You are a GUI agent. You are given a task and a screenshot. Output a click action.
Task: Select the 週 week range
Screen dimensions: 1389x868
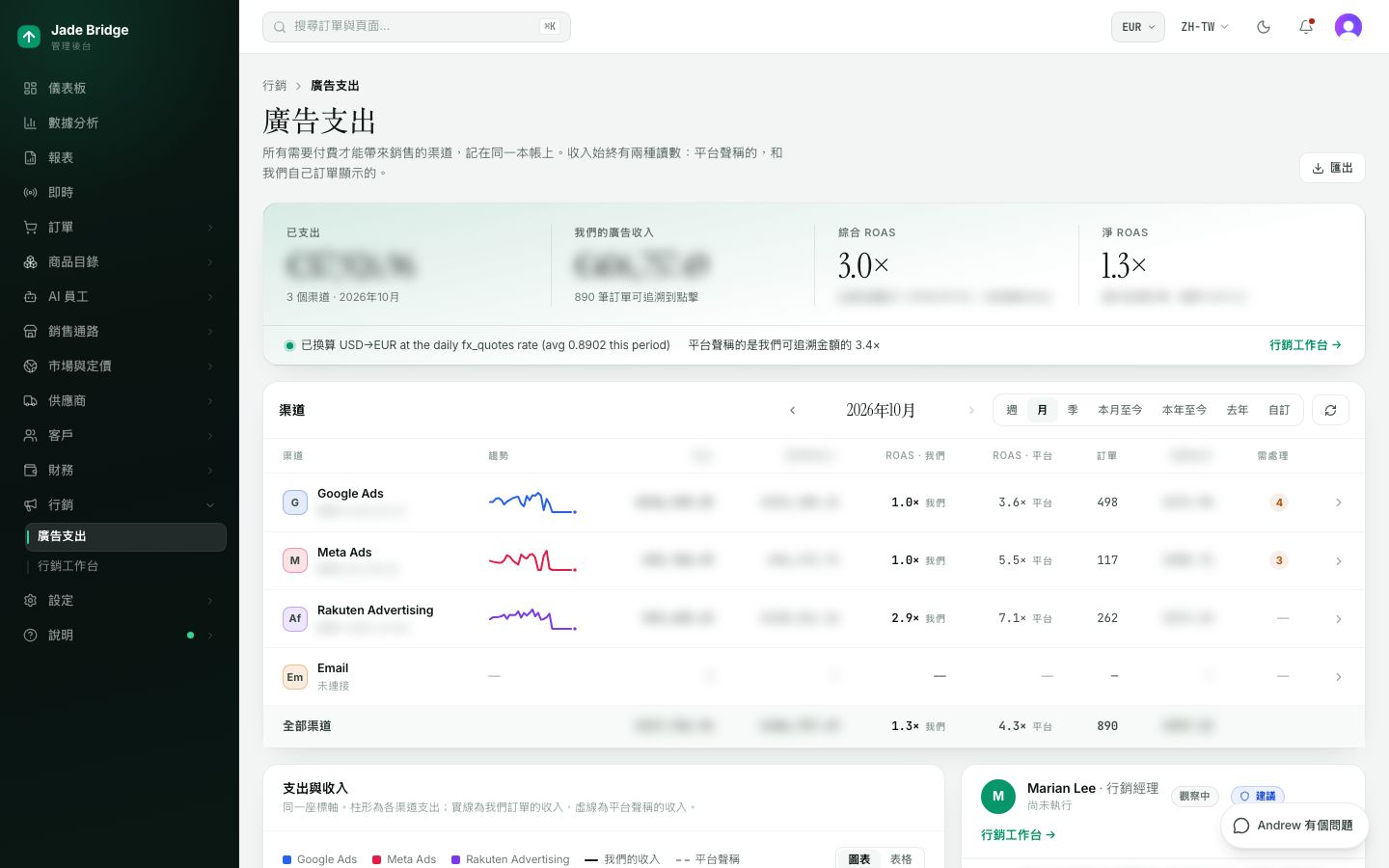click(x=1012, y=410)
